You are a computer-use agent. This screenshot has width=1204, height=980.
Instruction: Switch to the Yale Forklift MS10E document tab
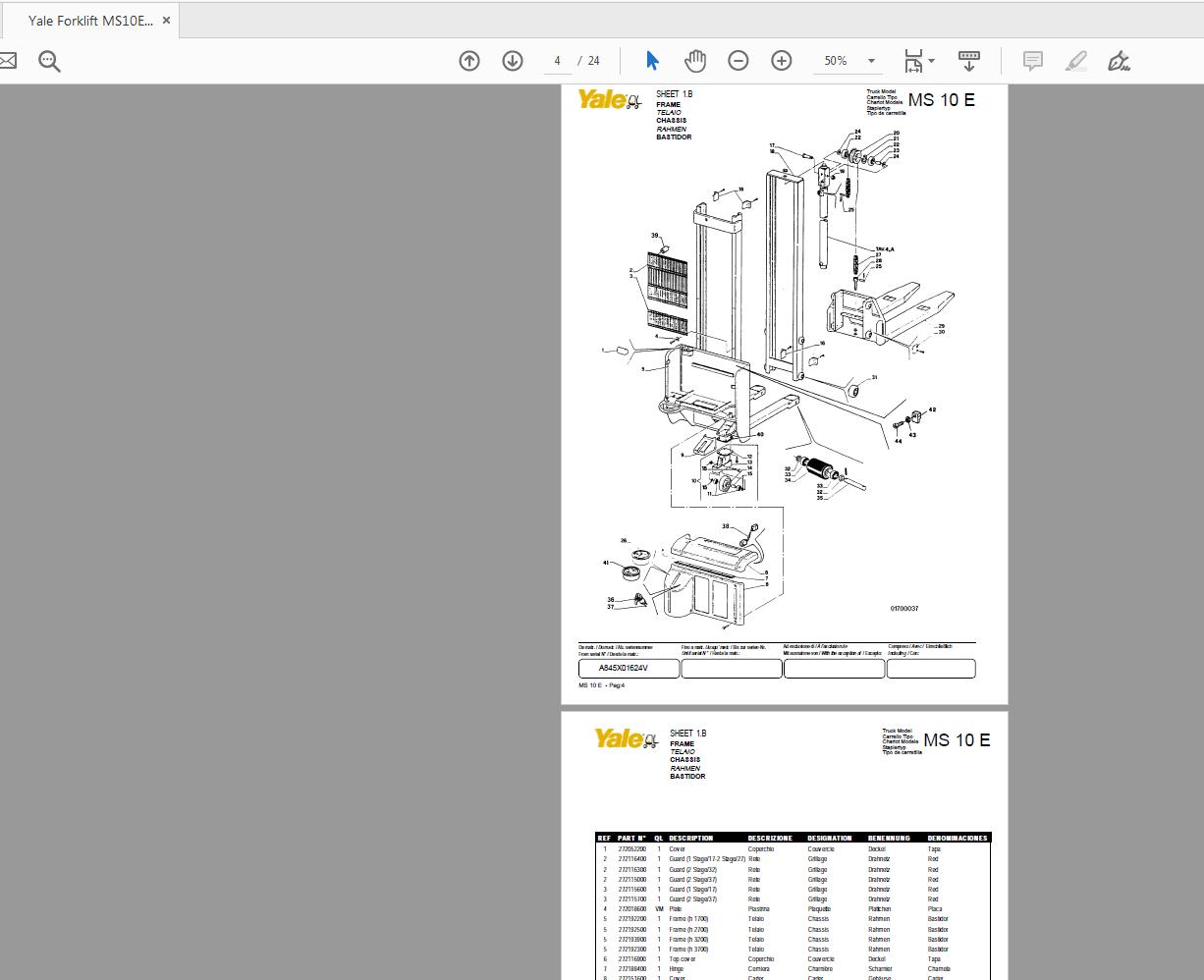90,21
